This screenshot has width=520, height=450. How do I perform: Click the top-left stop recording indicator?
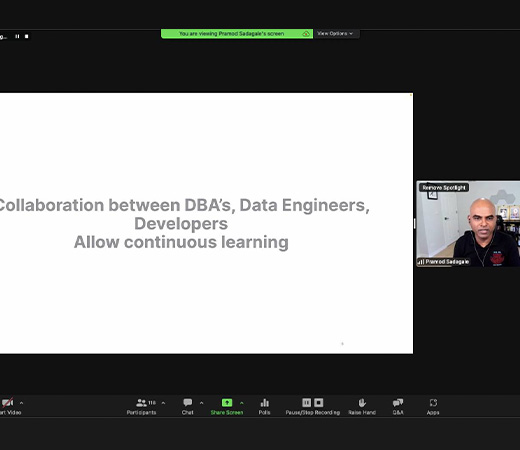pos(27,36)
